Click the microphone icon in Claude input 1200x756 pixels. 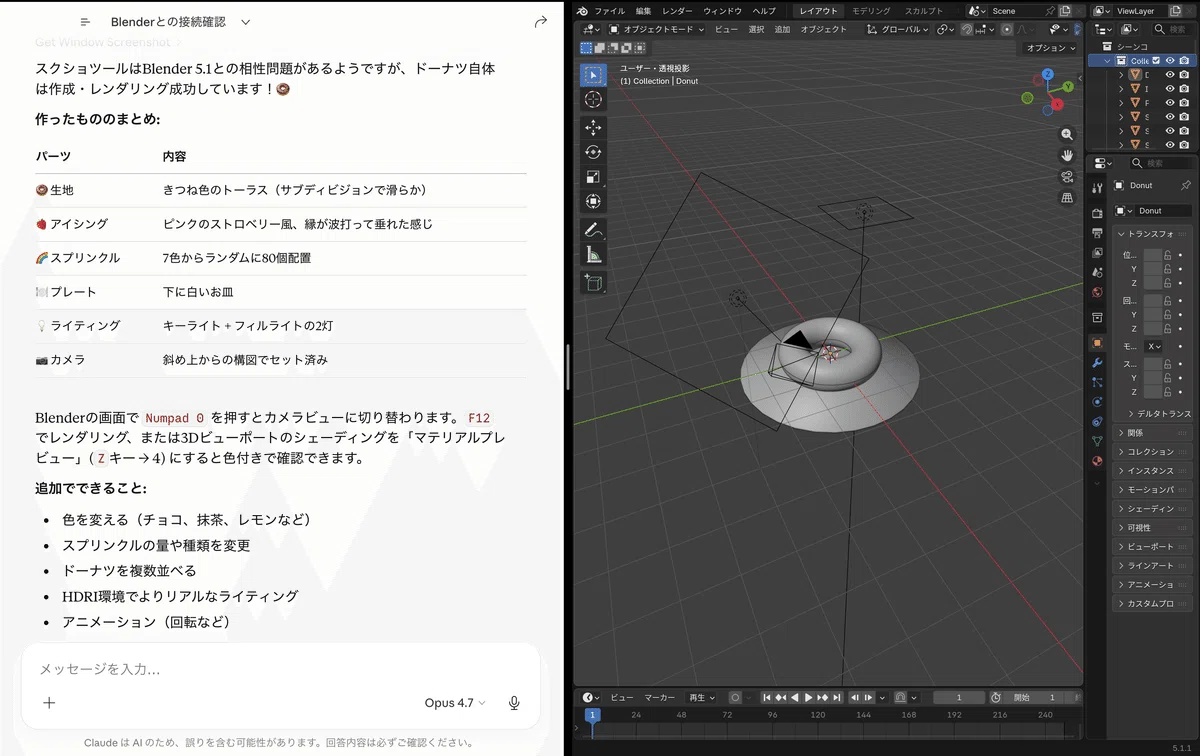click(x=514, y=703)
